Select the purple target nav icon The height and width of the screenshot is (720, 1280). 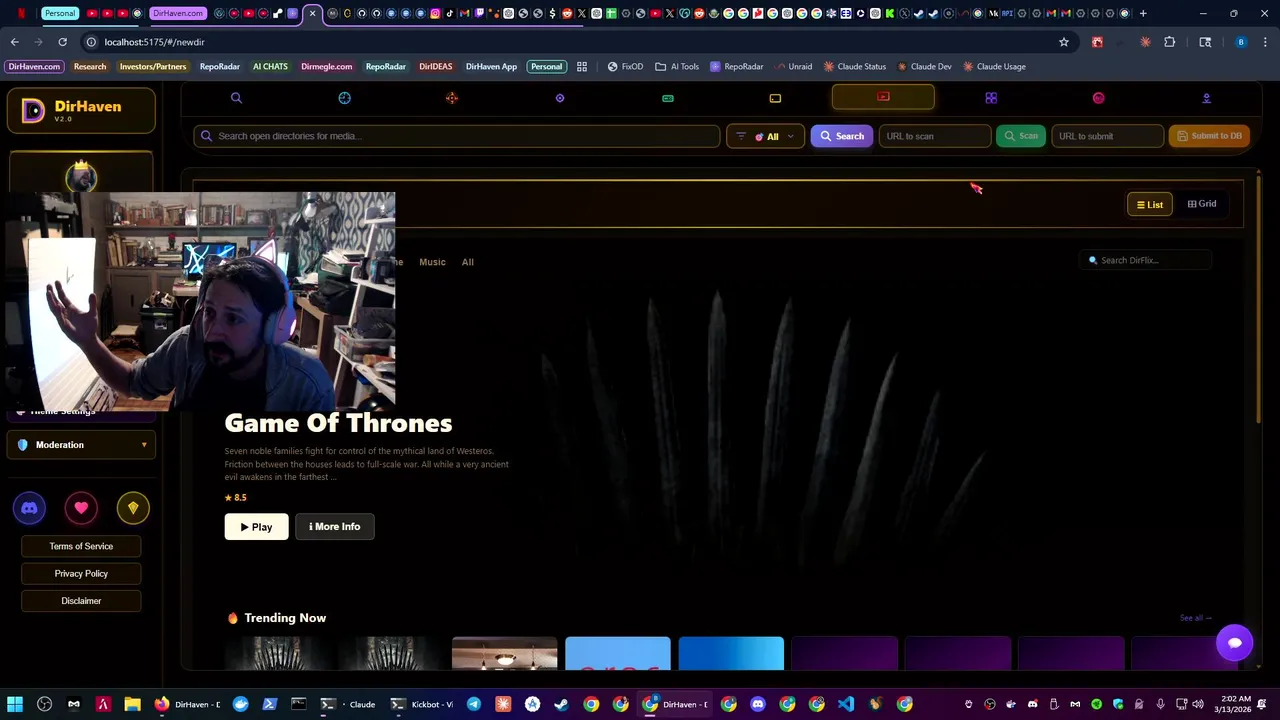560,98
